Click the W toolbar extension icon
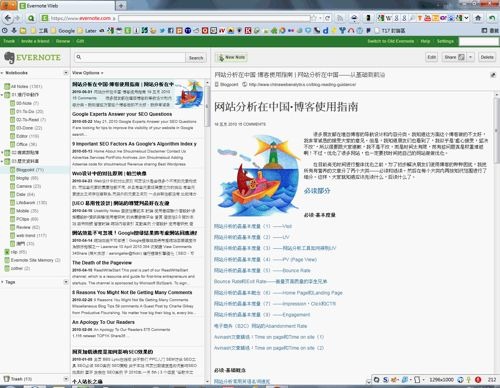This screenshot has width=500, height=388. coord(388,18)
